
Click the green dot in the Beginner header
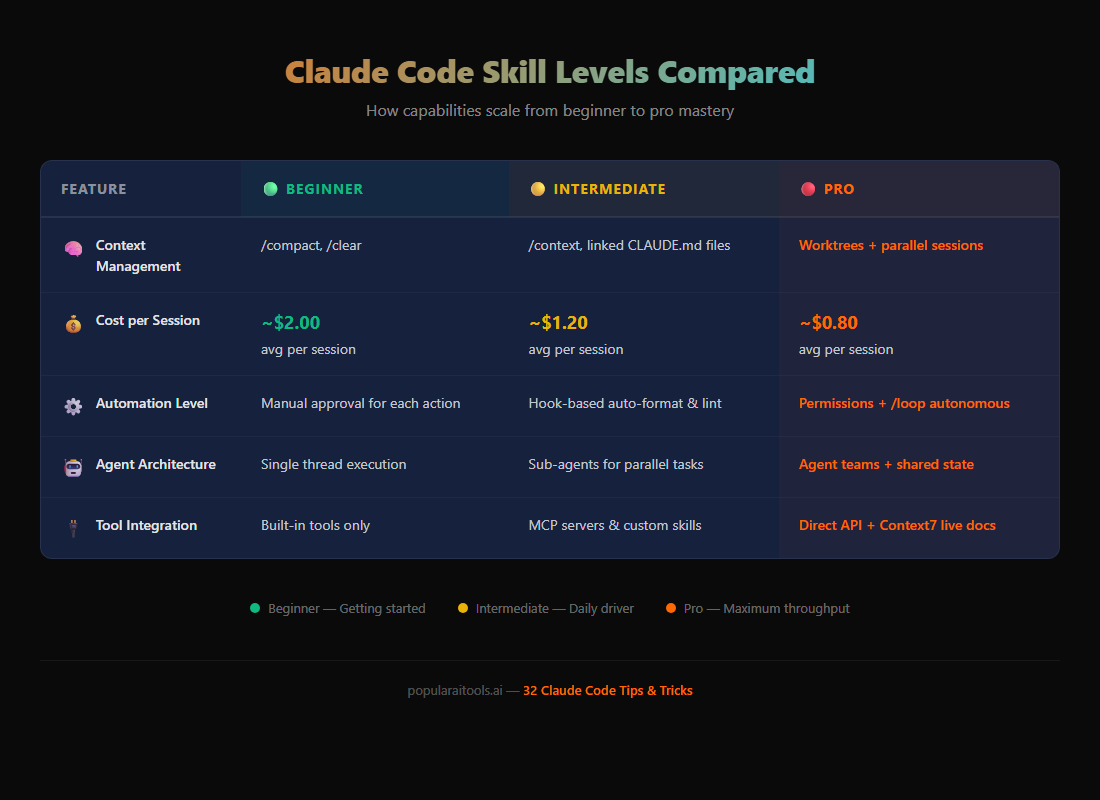coord(270,188)
